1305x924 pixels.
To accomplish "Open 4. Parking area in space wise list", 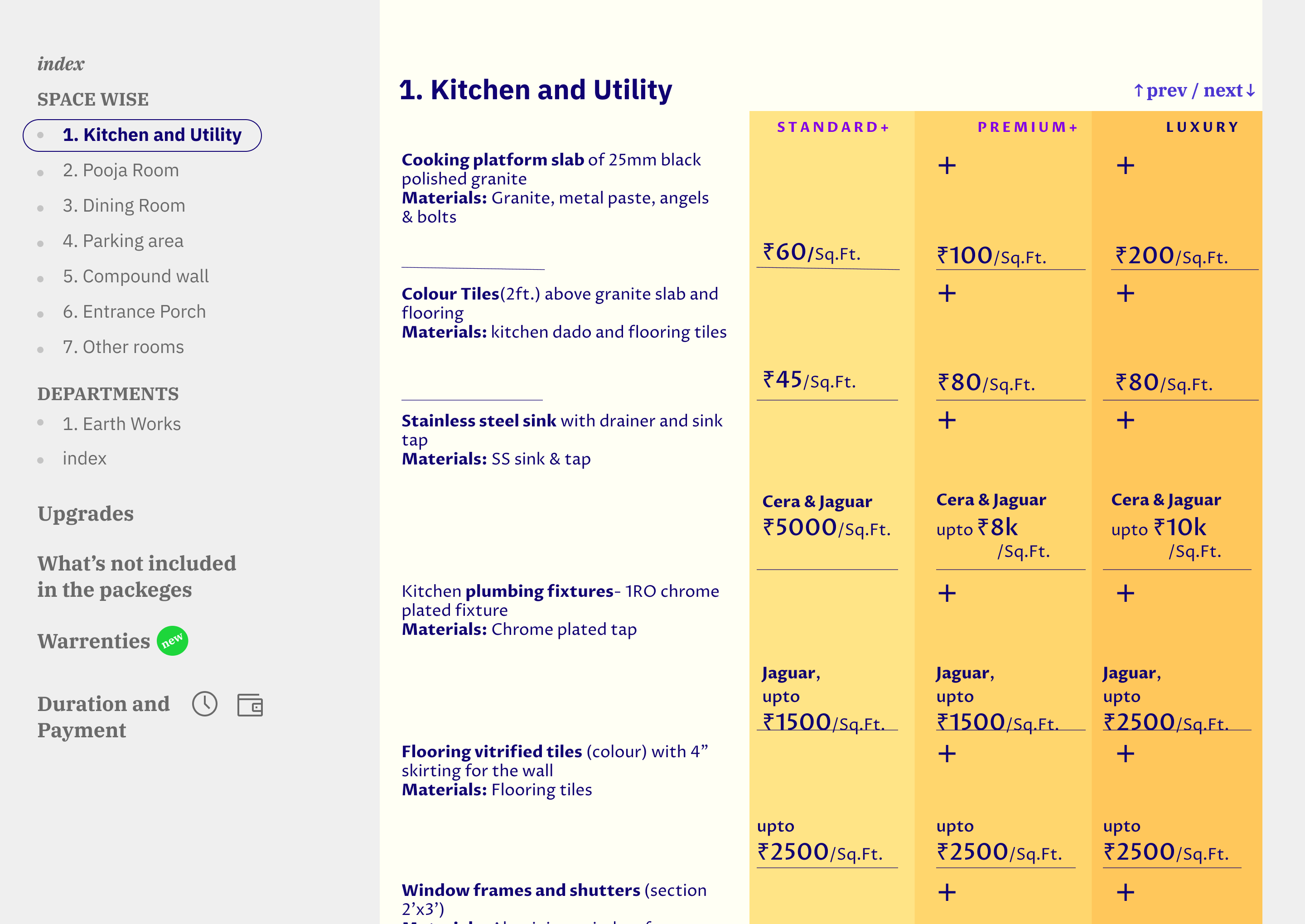I will 123,241.
